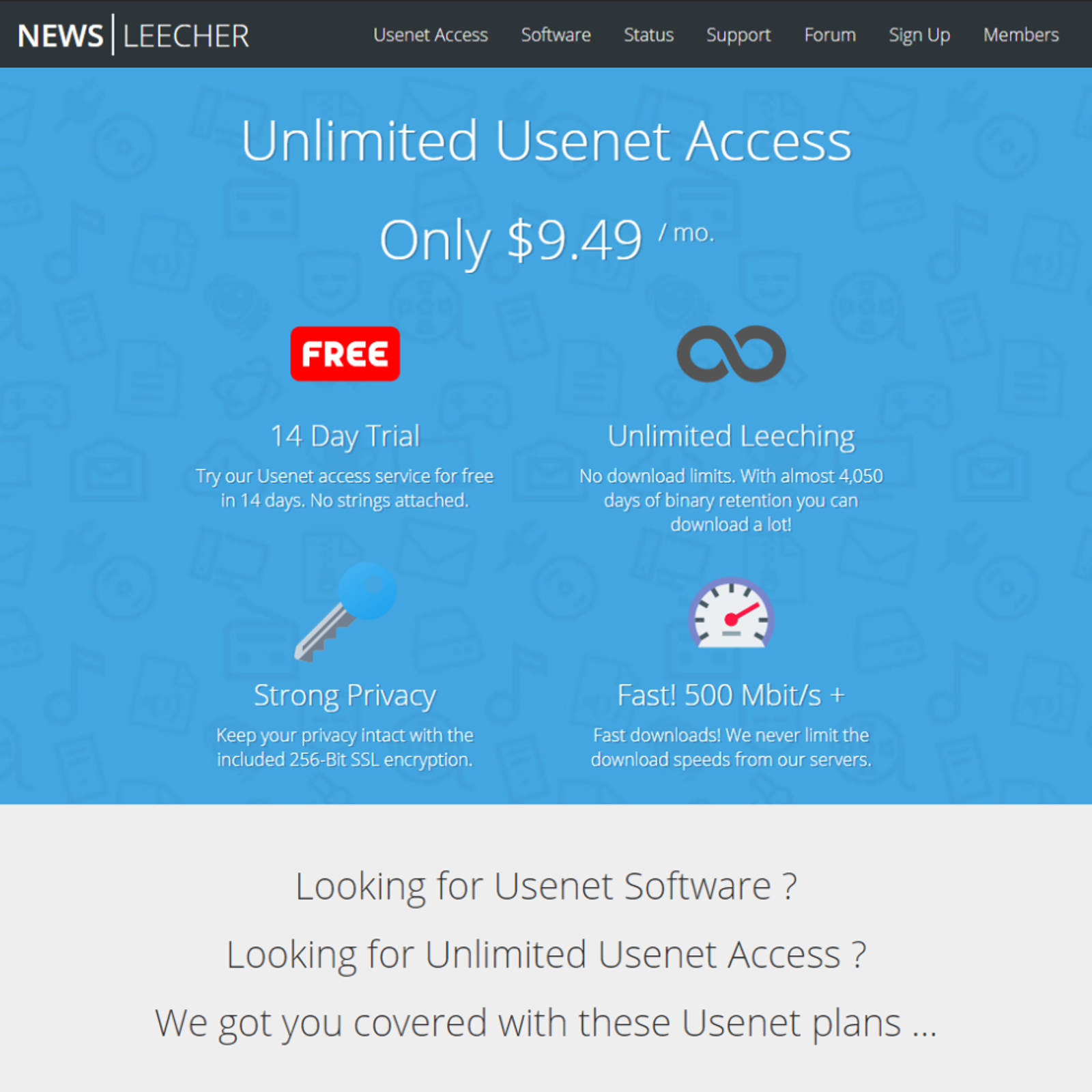Image resolution: width=1092 pixels, height=1092 pixels.
Task: Click the speedometer gauge icon
Action: (731, 613)
